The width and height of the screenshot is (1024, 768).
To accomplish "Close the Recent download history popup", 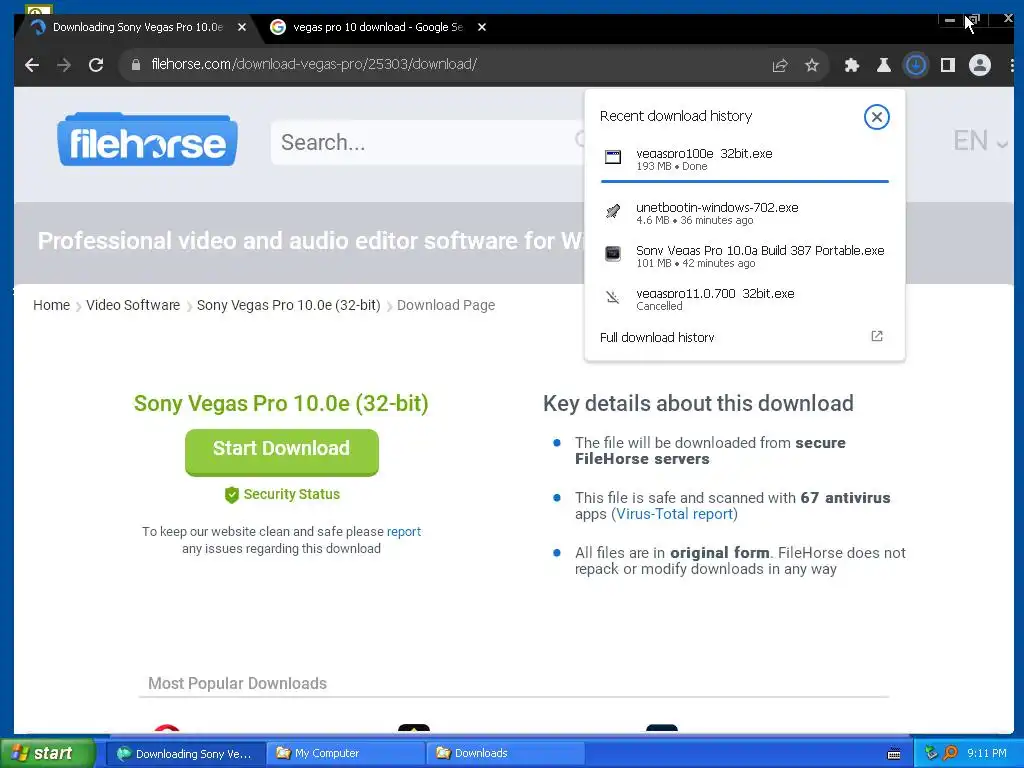I will click(876, 117).
